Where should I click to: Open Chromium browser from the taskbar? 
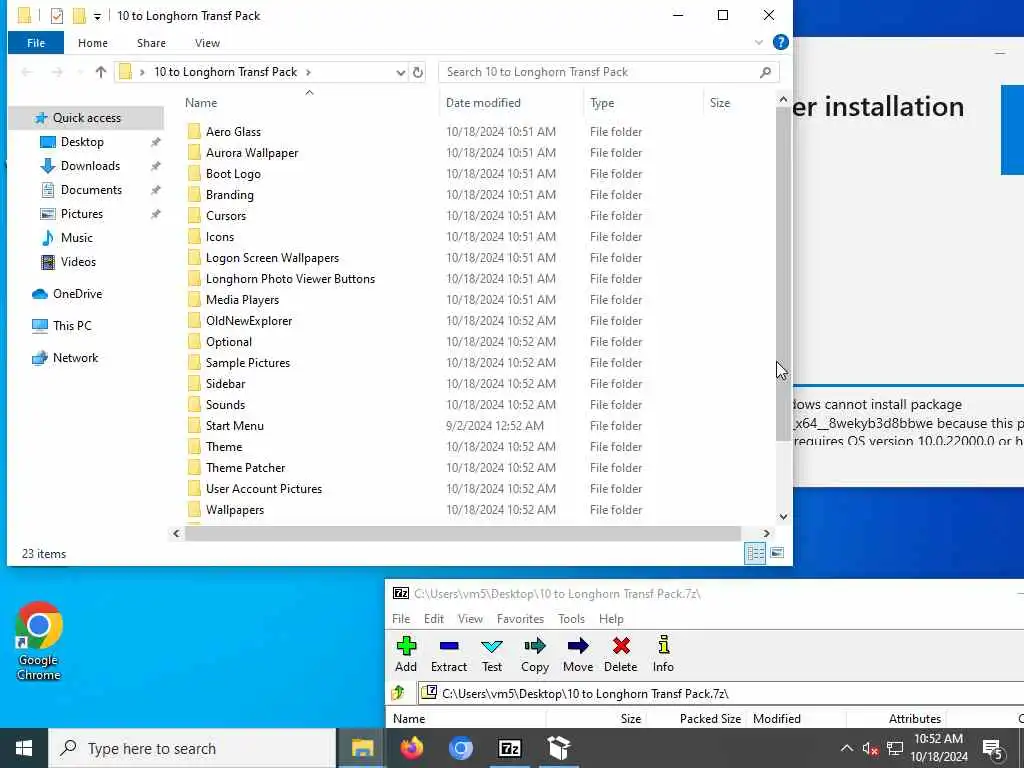tap(460, 748)
